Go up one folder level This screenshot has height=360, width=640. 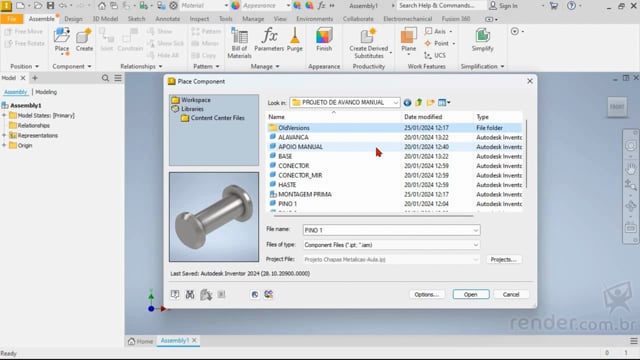coord(418,102)
